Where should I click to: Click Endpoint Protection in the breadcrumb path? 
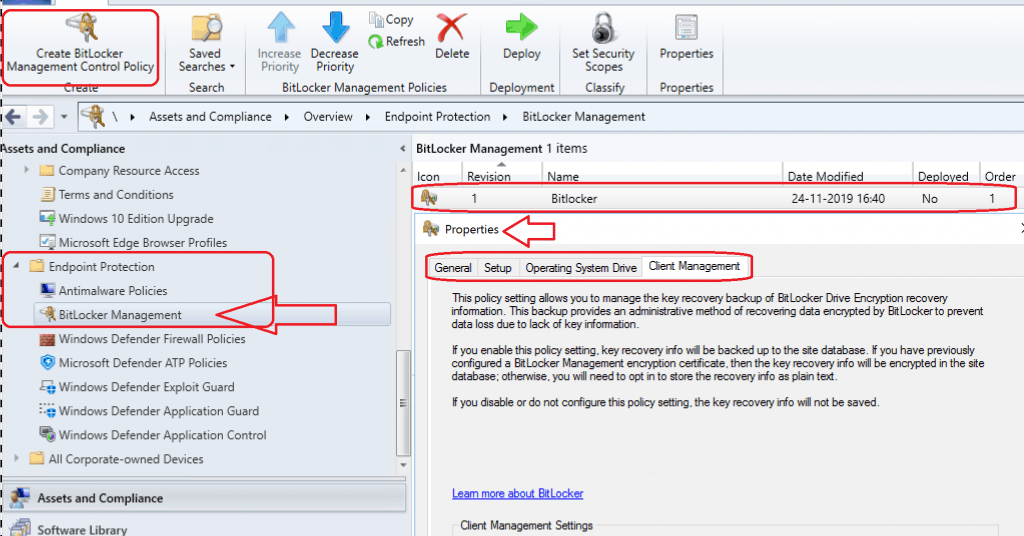pos(437,117)
